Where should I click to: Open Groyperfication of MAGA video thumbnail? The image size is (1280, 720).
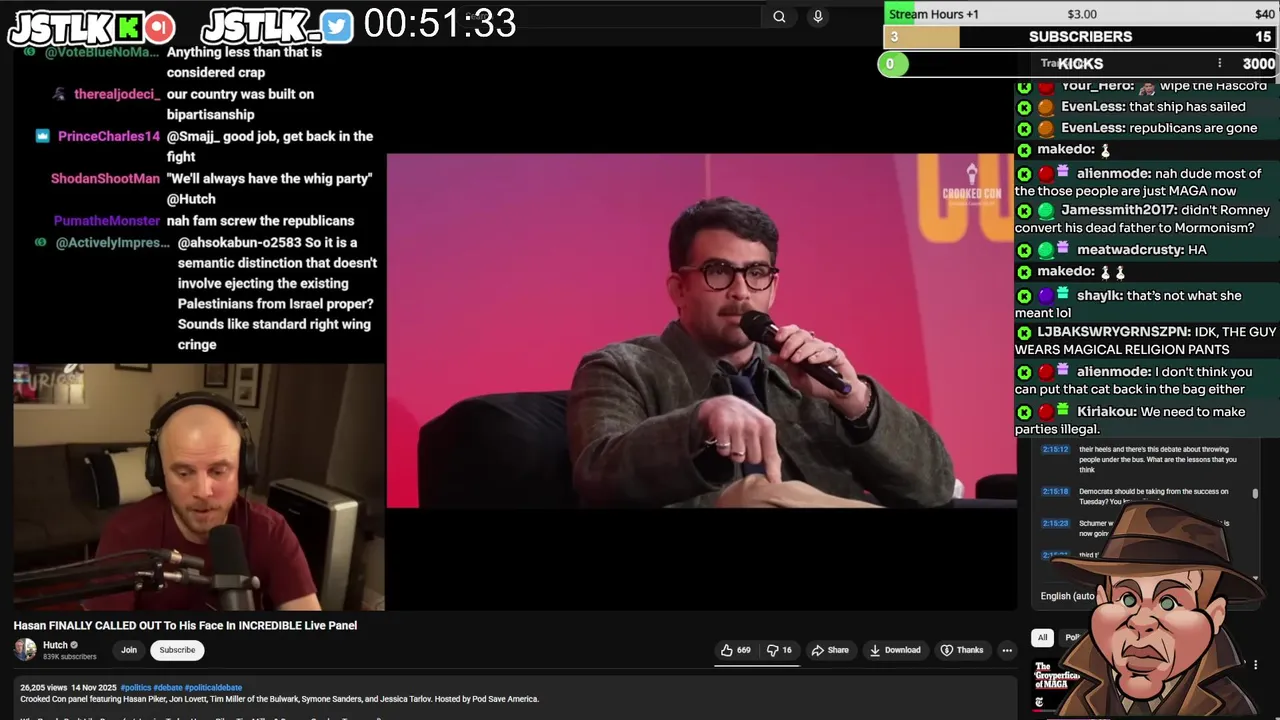pos(1058,686)
